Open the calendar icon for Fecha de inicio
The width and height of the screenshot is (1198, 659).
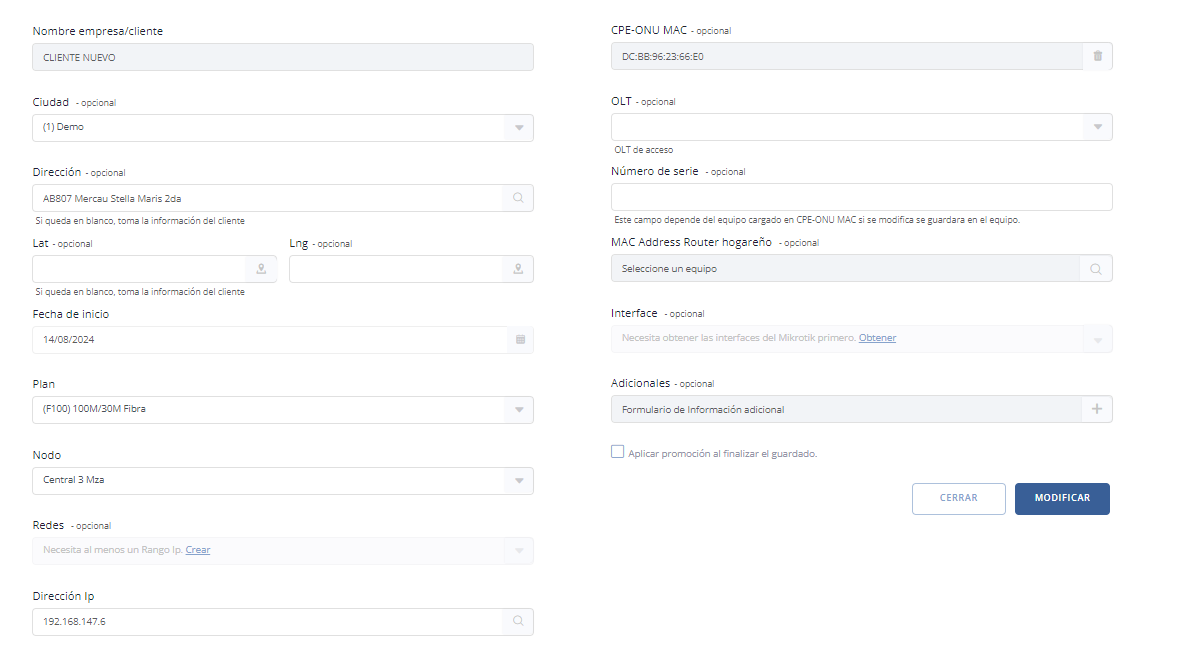(519, 340)
